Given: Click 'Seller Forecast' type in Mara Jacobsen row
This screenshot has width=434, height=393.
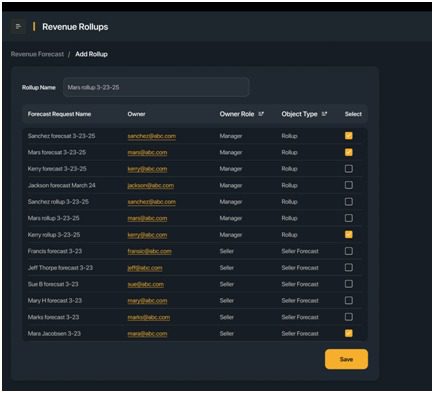Looking at the screenshot, I should tap(300, 333).
